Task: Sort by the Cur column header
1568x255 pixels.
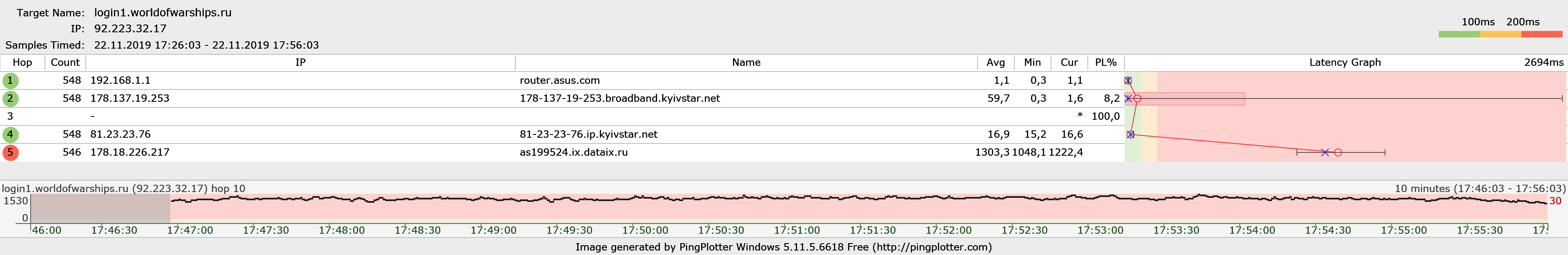Action: pos(1069,62)
